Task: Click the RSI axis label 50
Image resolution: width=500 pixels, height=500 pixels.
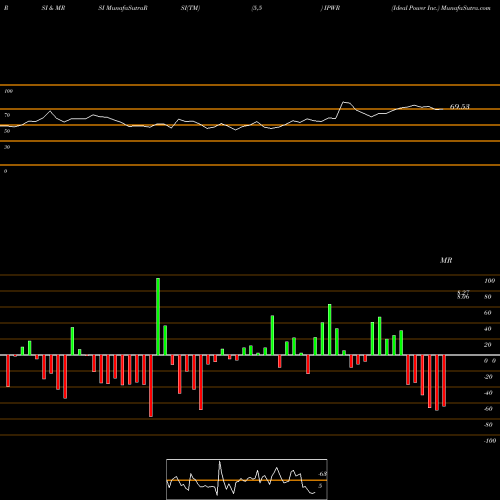Action: point(7,131)
